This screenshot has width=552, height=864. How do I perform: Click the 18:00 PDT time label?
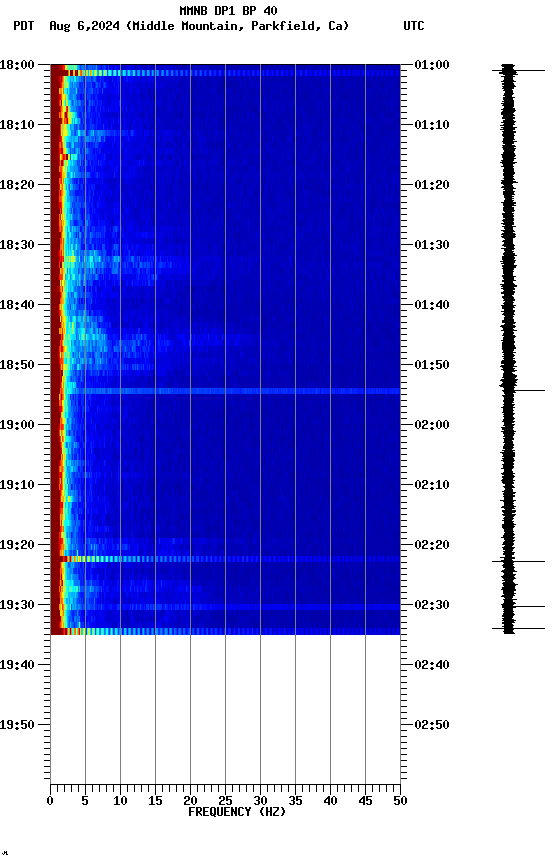[17, 65]
